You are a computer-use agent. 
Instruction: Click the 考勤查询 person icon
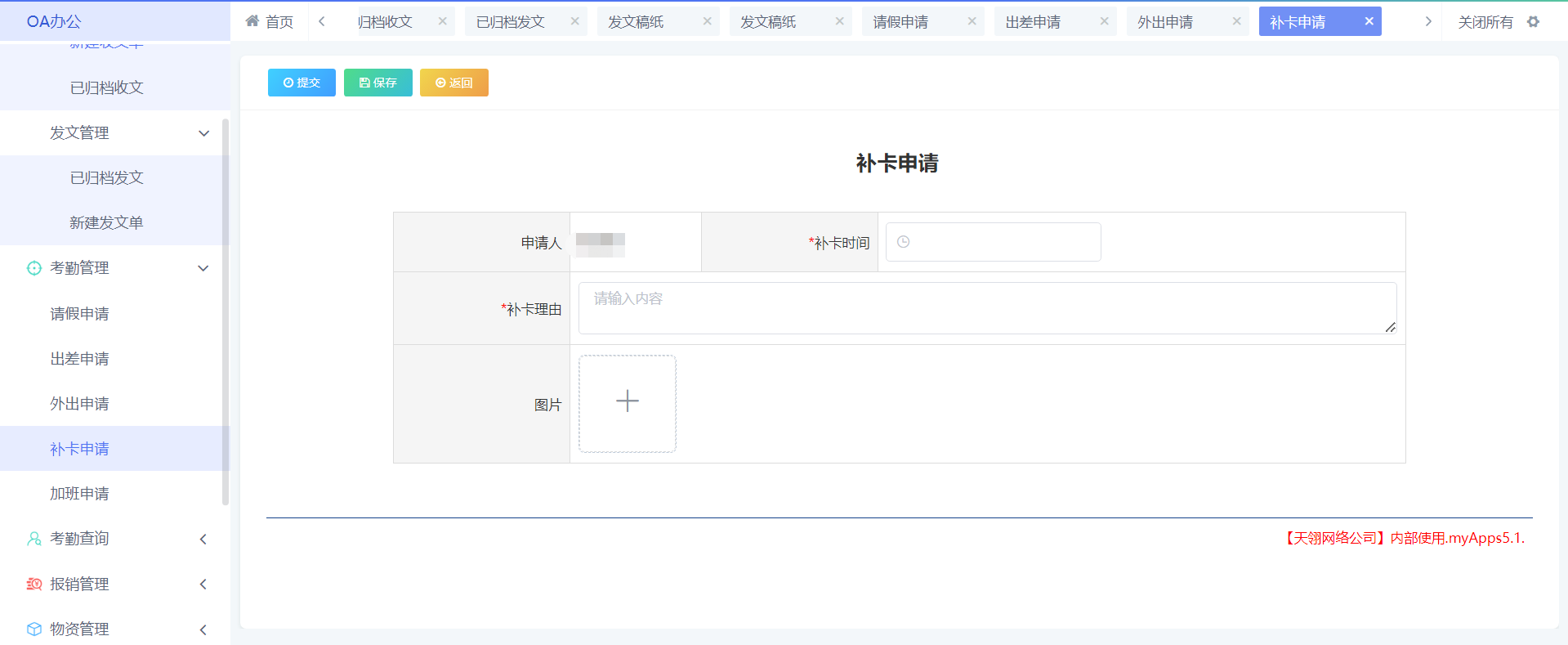34,539
